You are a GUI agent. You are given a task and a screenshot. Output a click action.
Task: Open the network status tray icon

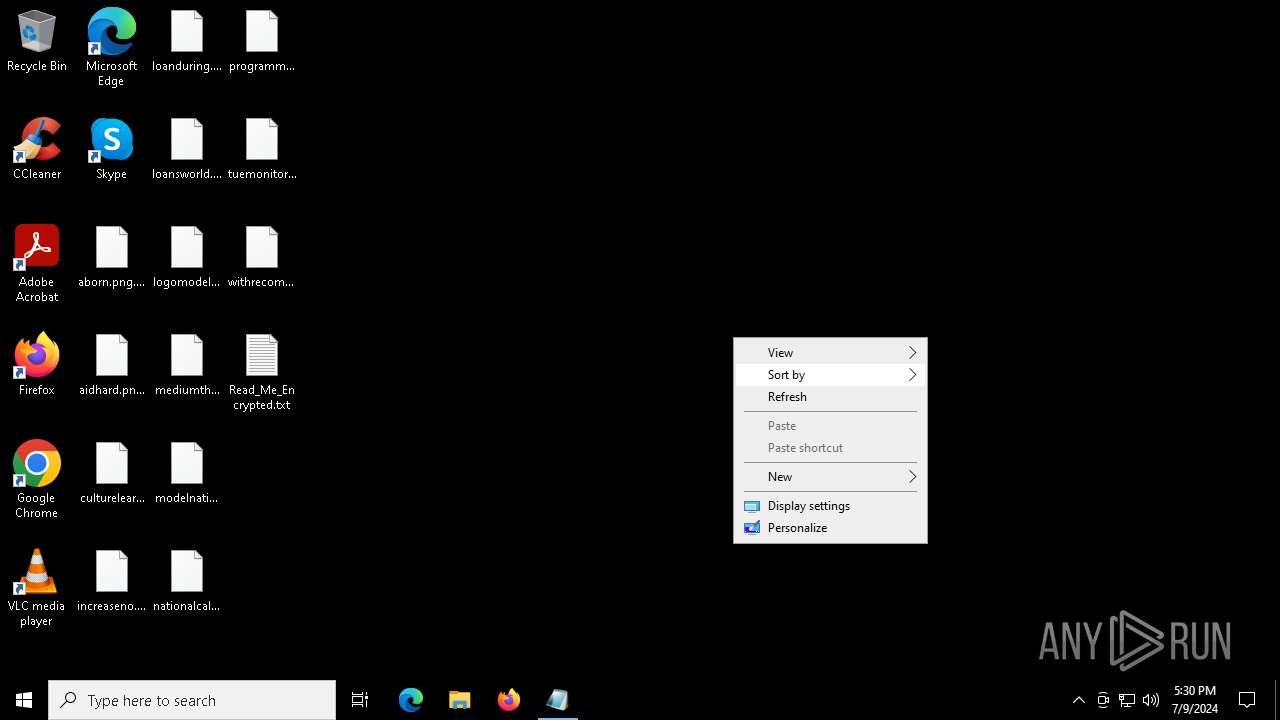coord(1127,700)
